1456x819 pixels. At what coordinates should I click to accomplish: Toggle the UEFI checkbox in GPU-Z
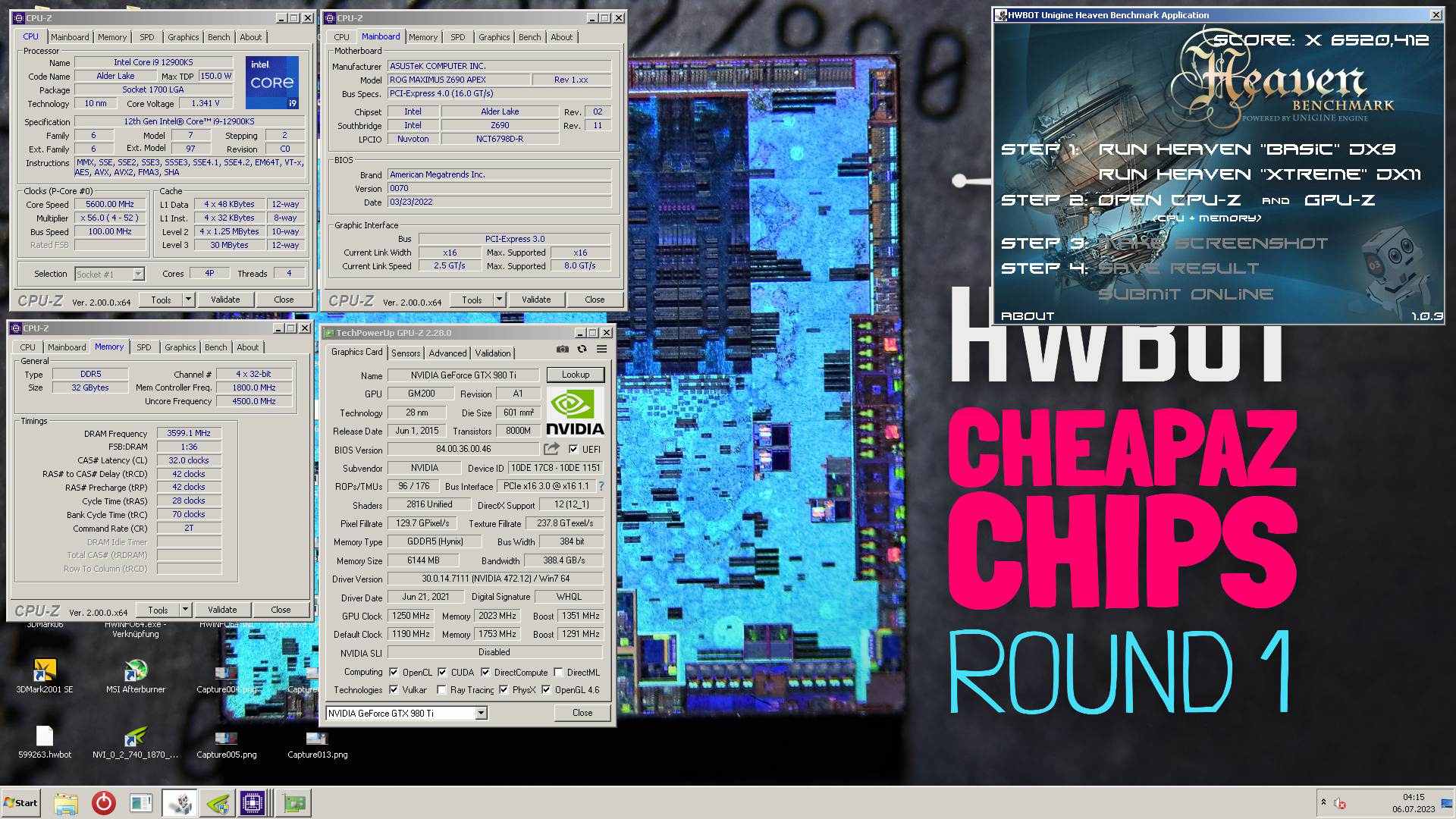pyautogui.click(x=573, y=450)
